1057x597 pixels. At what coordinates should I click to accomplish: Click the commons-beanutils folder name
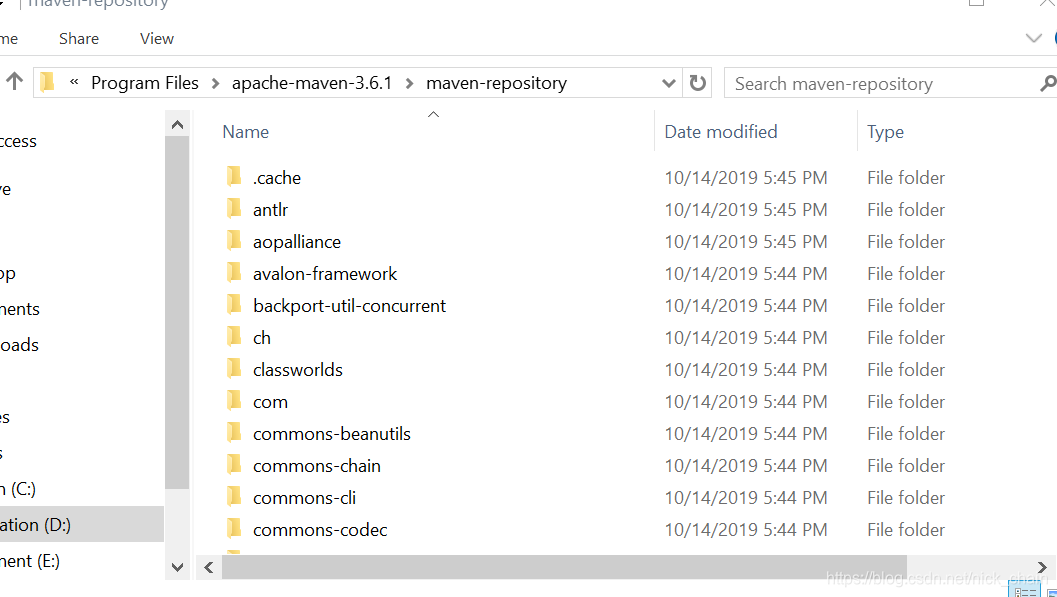332,434
